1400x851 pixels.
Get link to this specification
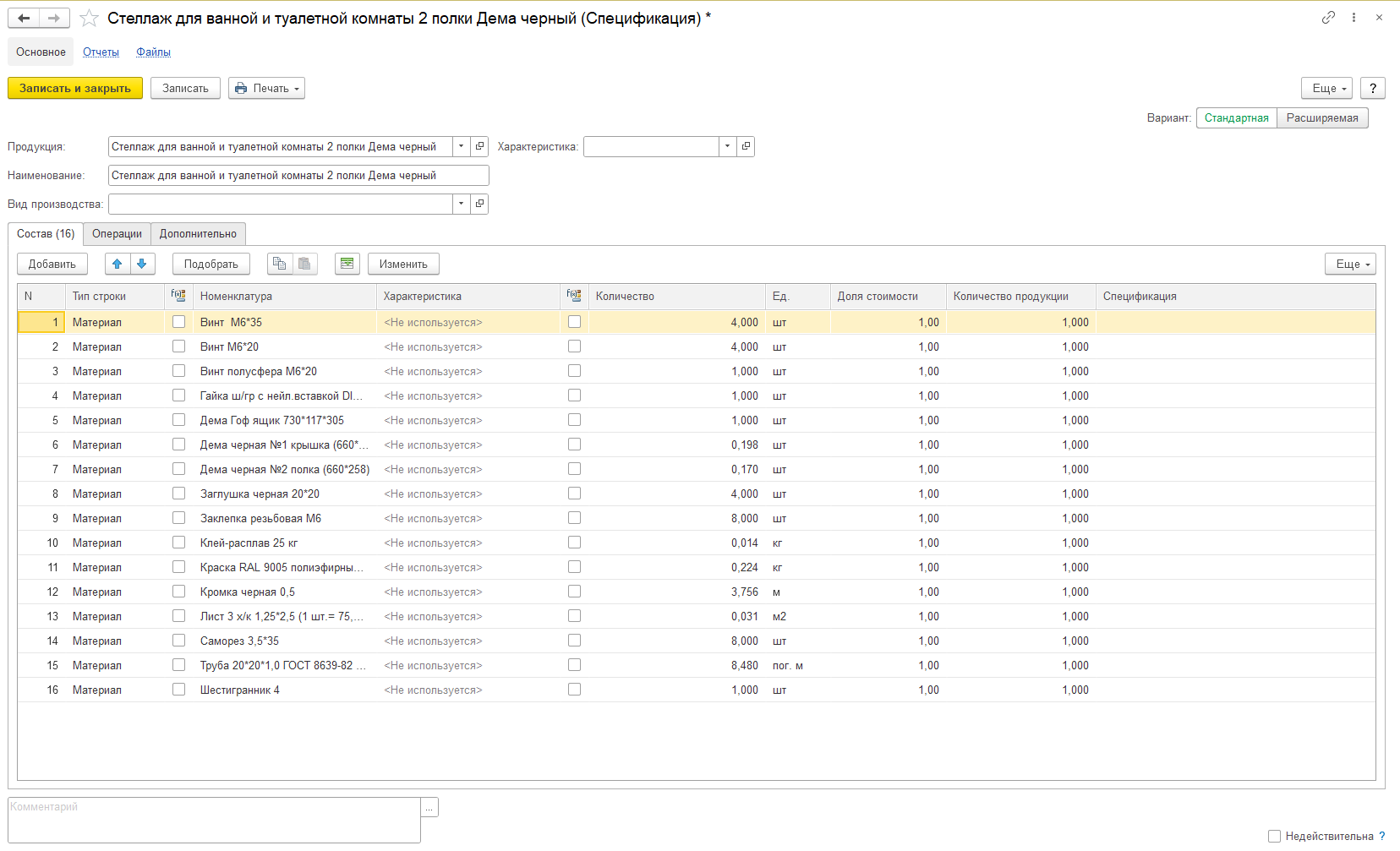[1328, 18]
